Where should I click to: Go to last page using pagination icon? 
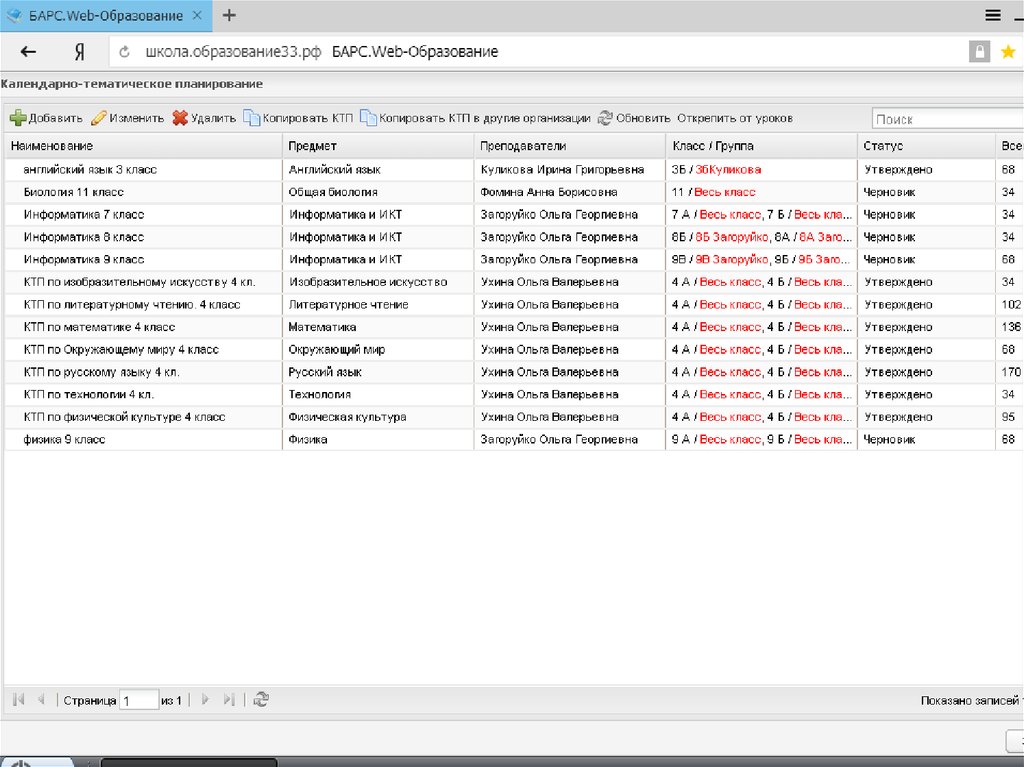pos(229,700)
